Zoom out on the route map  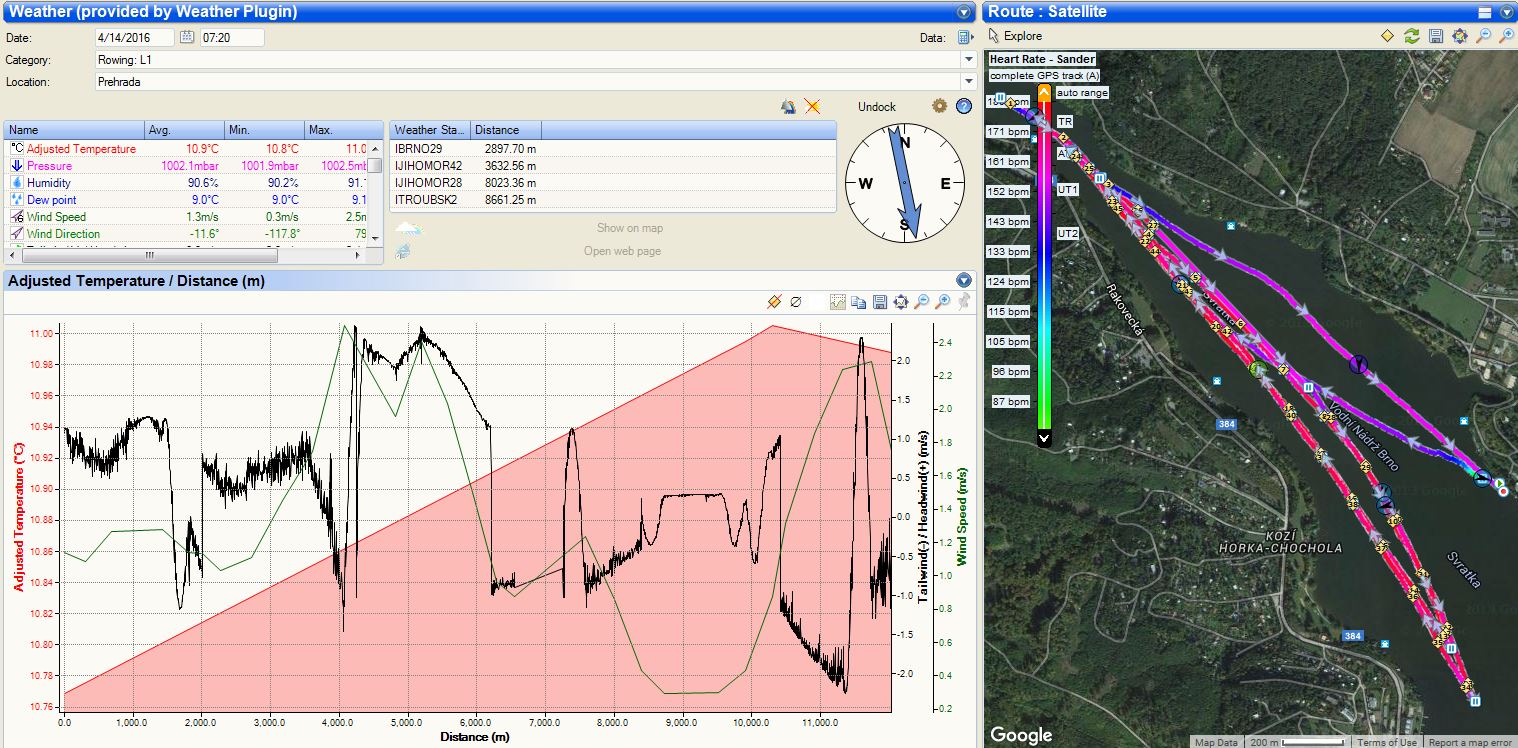click(x=1483, y=36)
